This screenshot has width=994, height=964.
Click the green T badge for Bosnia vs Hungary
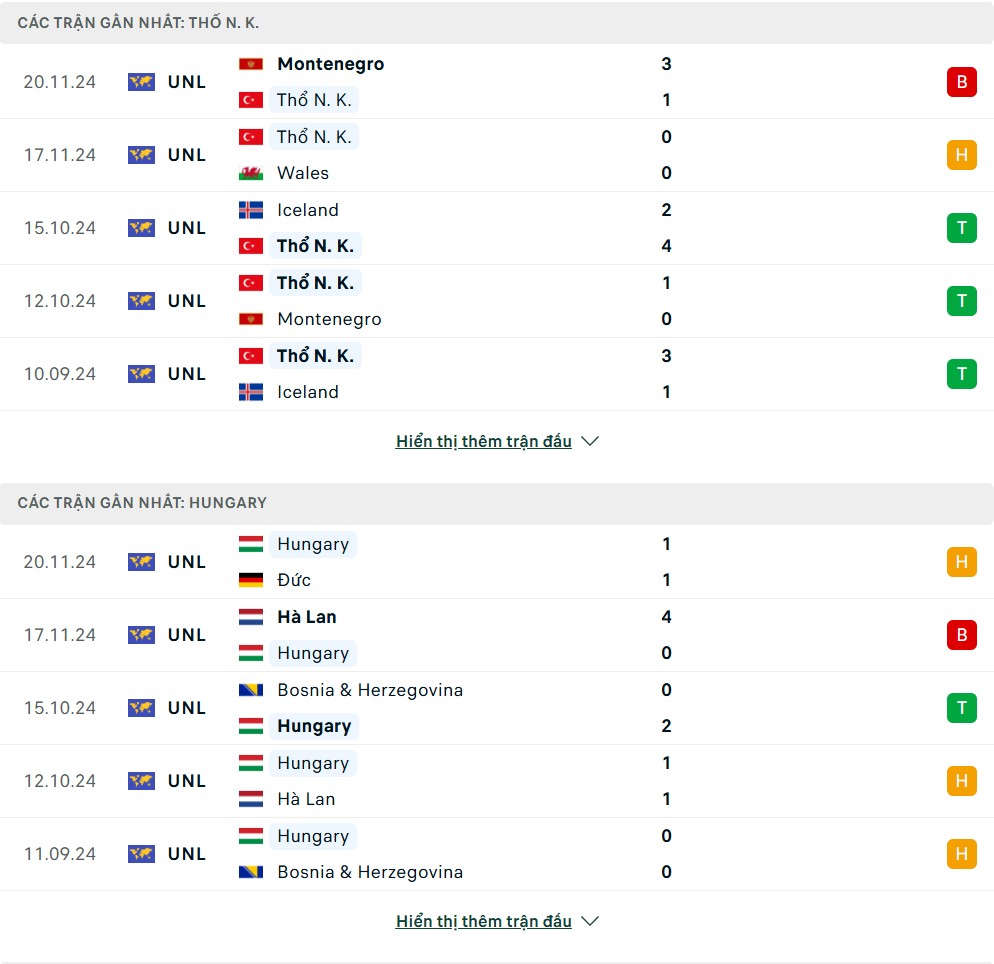(961, 707)
